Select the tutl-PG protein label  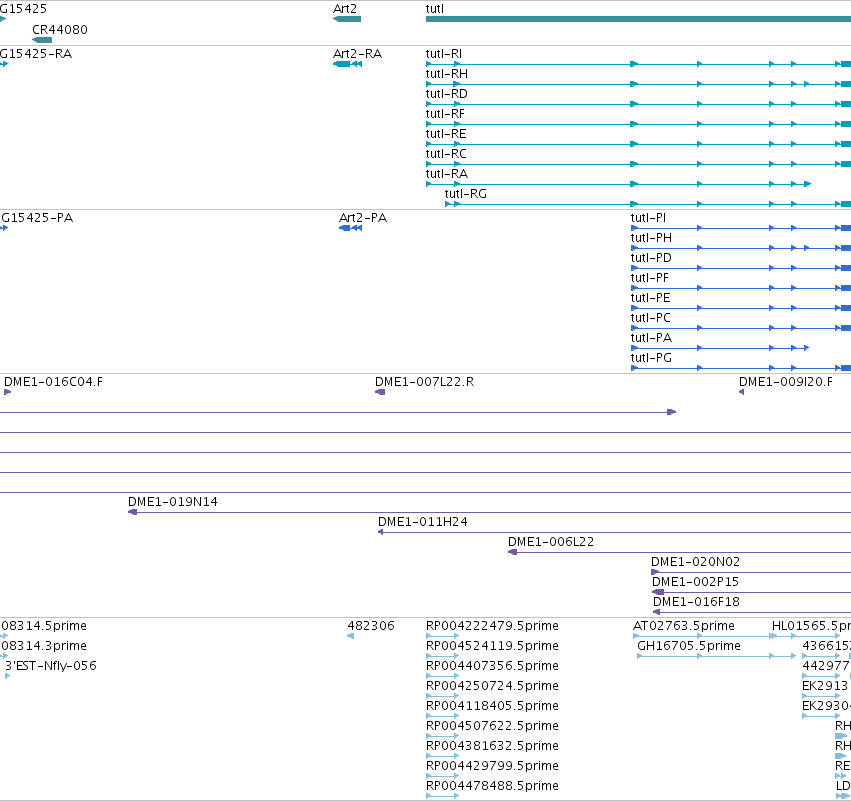(651, 358)
